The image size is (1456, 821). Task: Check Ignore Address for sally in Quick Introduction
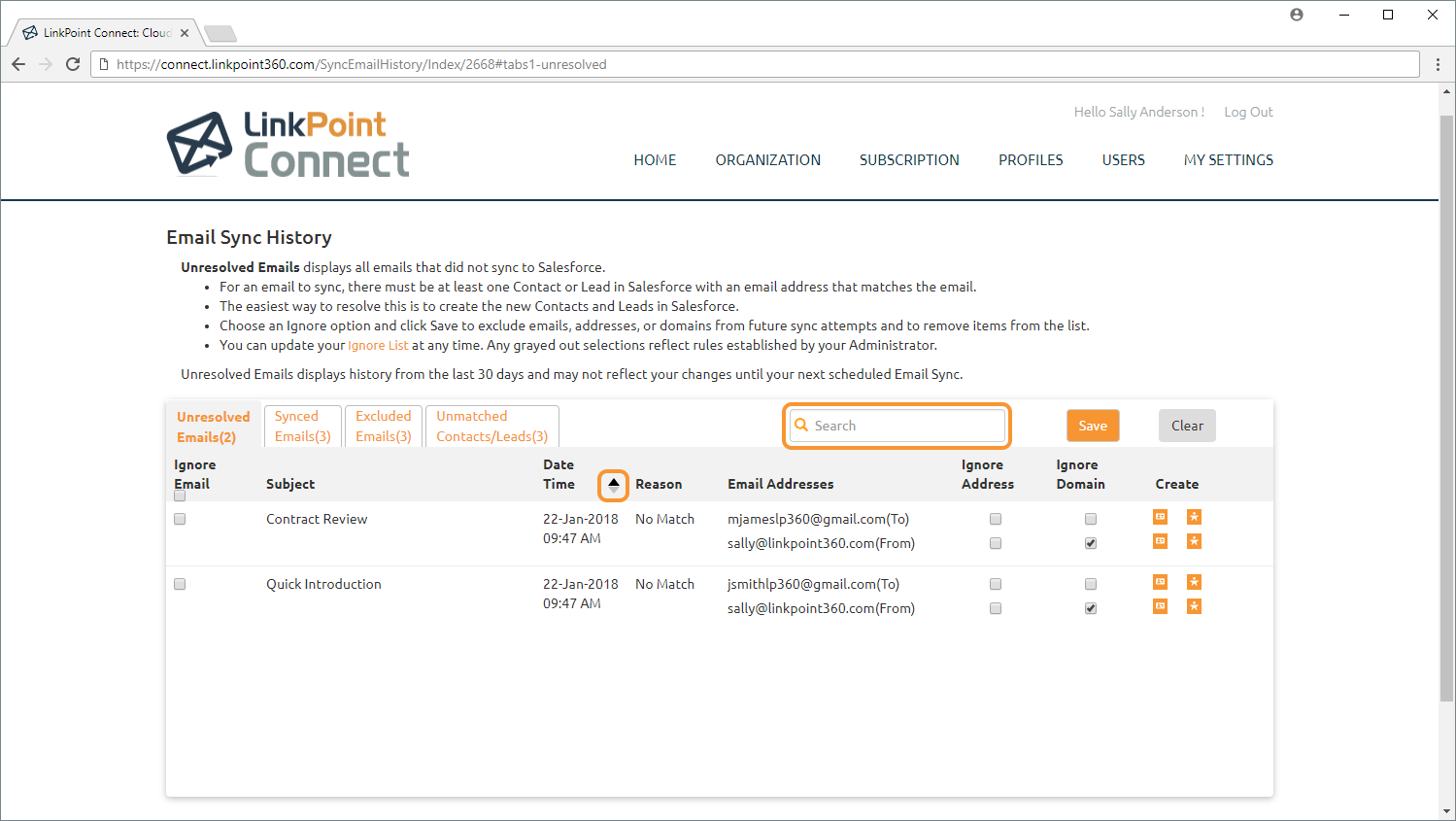pos(996,608)
